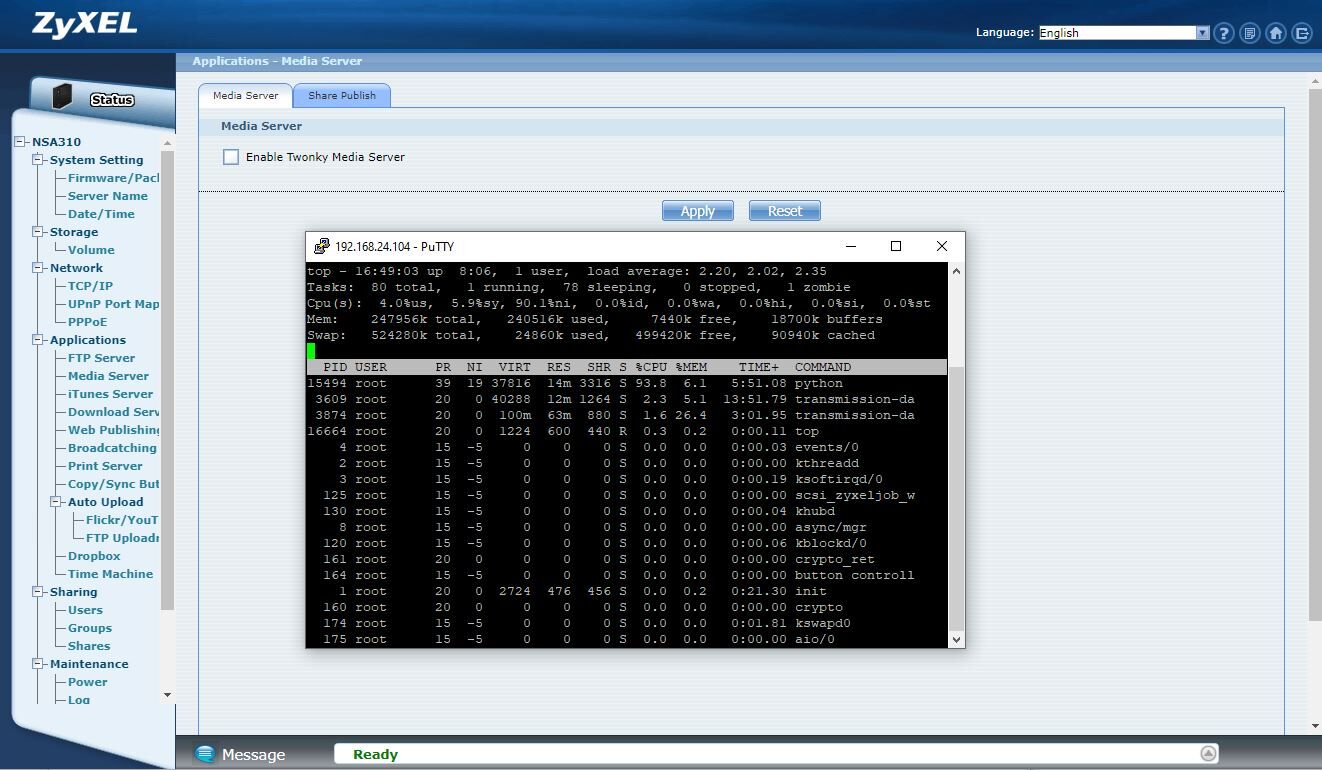Image resolution: width=1322 pixels, height=770 pixels.
Task: Open iTunes Server settings
Action: tap(110, 394)
